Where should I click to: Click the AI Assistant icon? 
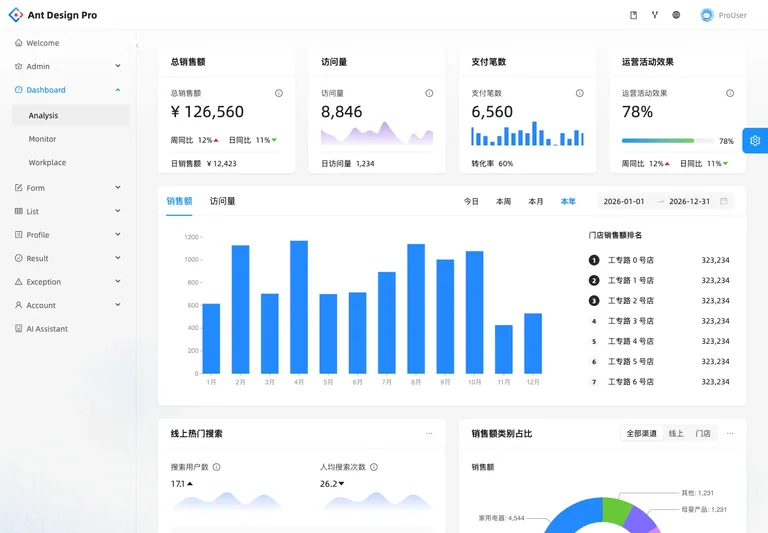[19, 328]
